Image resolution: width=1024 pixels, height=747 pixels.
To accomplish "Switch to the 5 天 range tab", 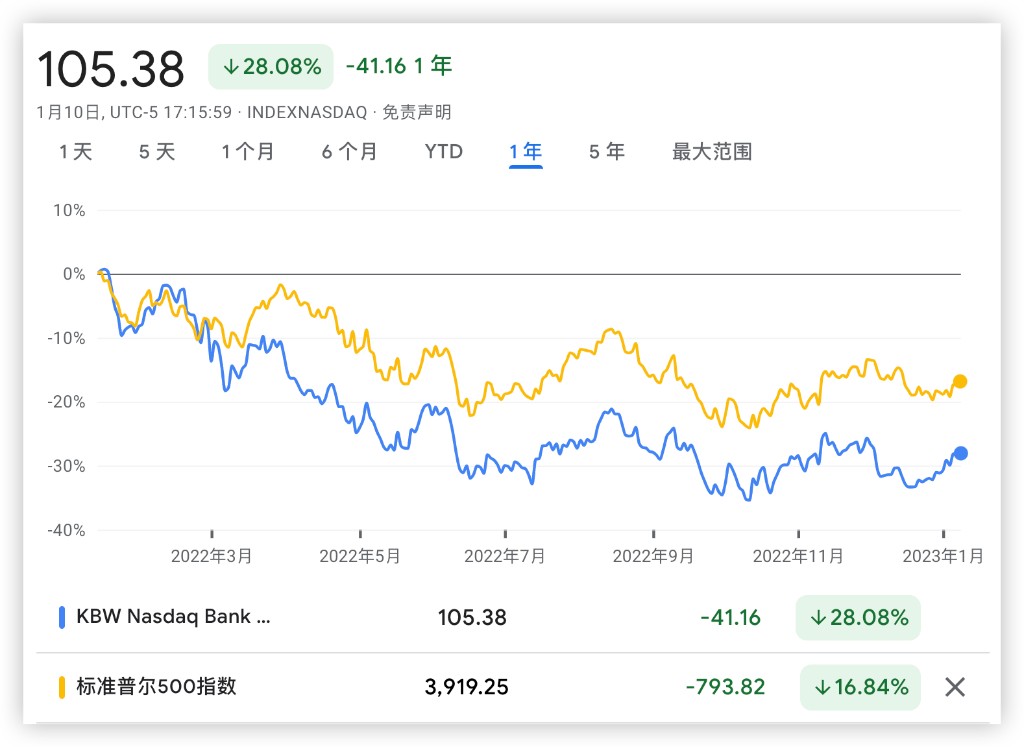I will pos(157,152).
